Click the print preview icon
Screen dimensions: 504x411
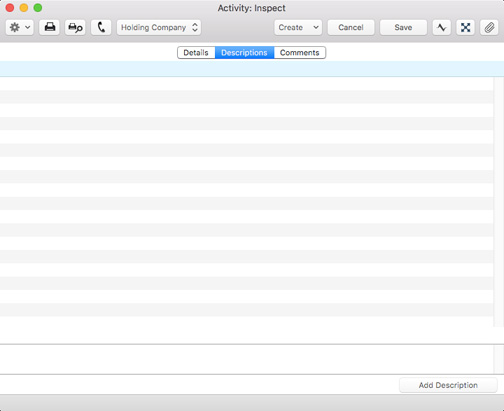(x=75, y=27)
